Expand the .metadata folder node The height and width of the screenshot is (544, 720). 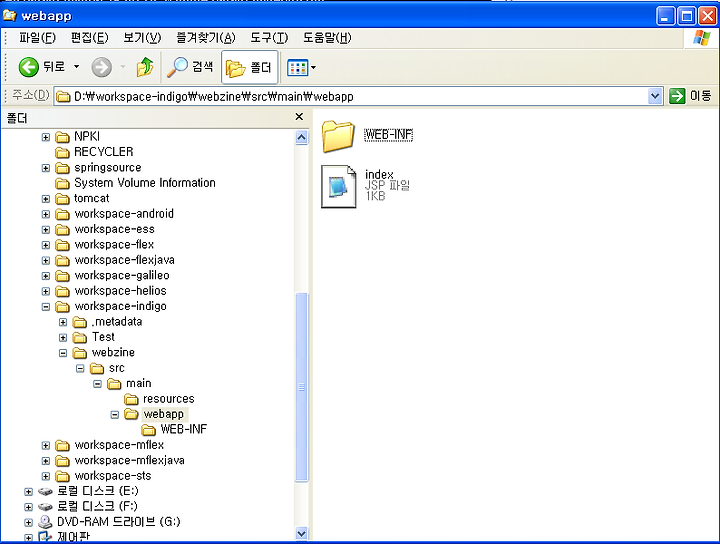point(63,322)
